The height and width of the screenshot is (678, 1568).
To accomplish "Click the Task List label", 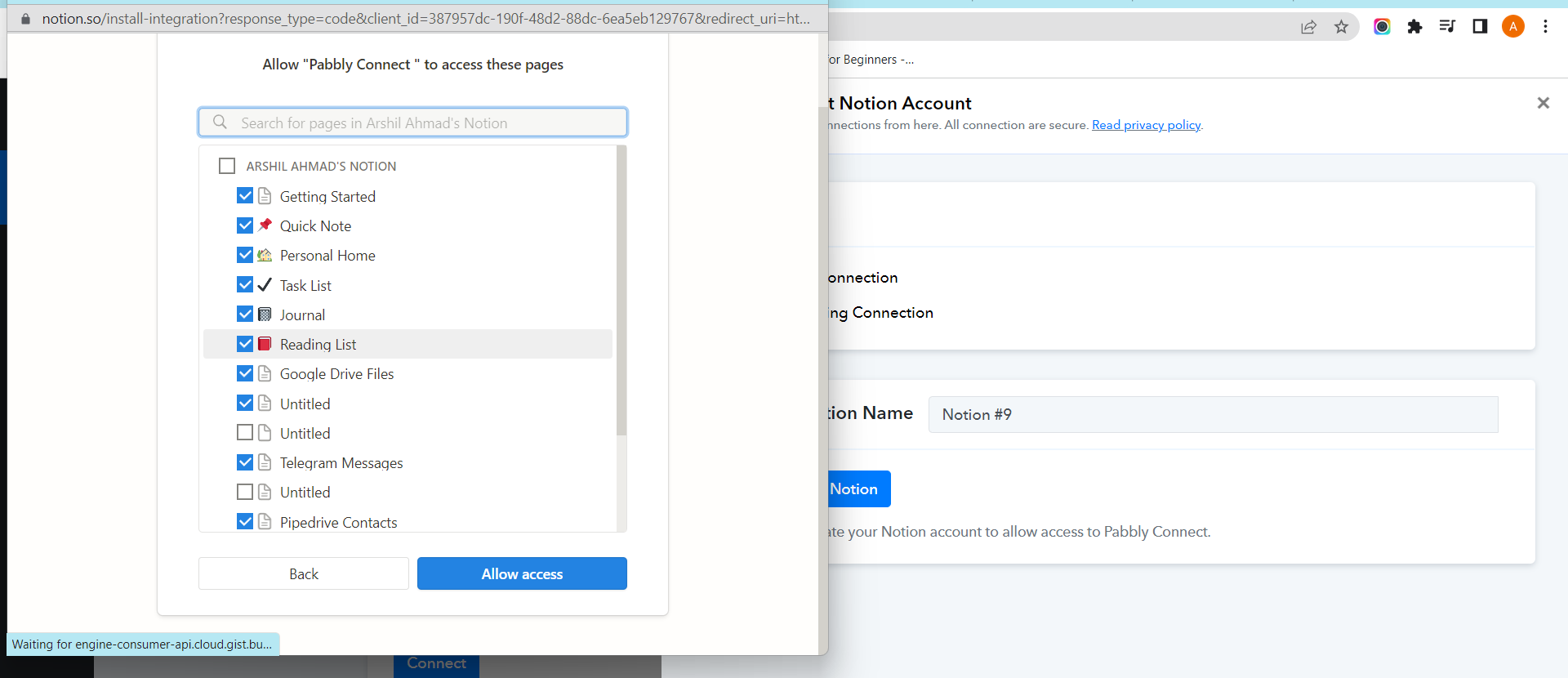I will tap(305, 286).
